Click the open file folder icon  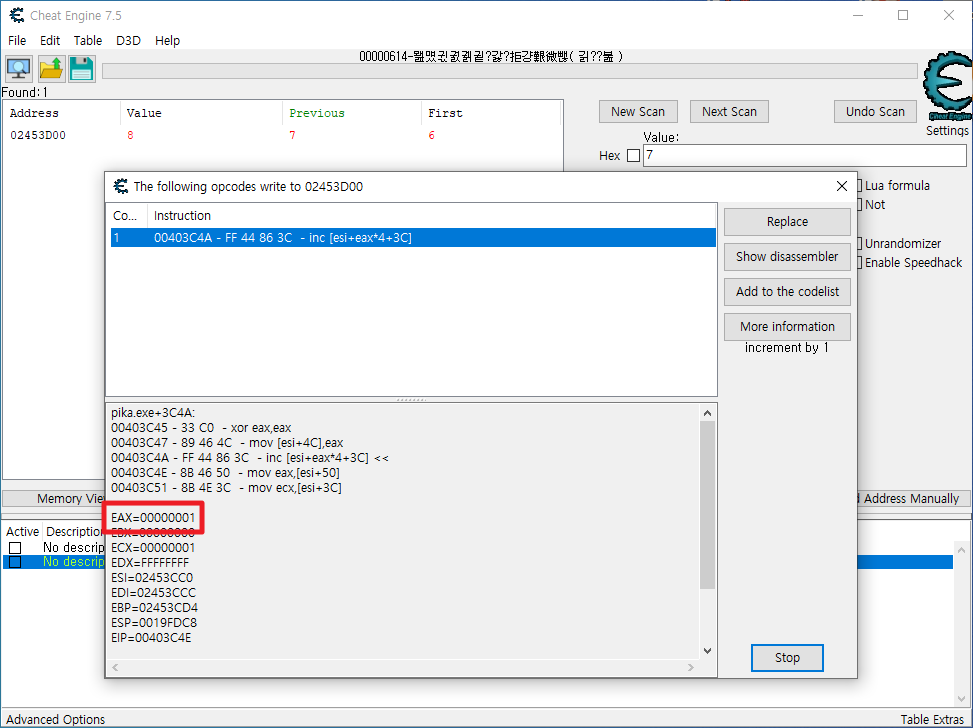click(51, 69)
